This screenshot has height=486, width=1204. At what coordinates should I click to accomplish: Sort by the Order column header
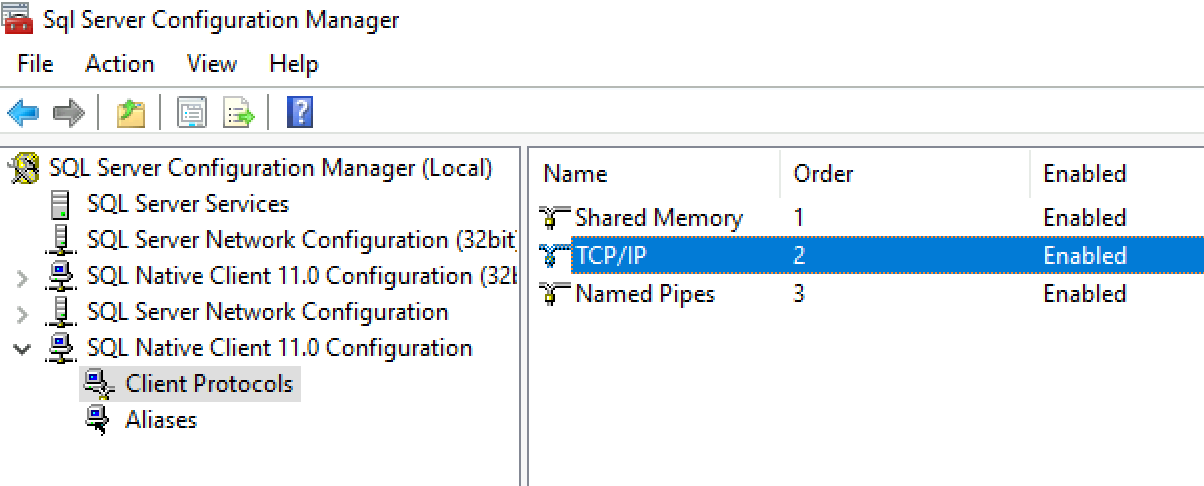coord(905,173)
